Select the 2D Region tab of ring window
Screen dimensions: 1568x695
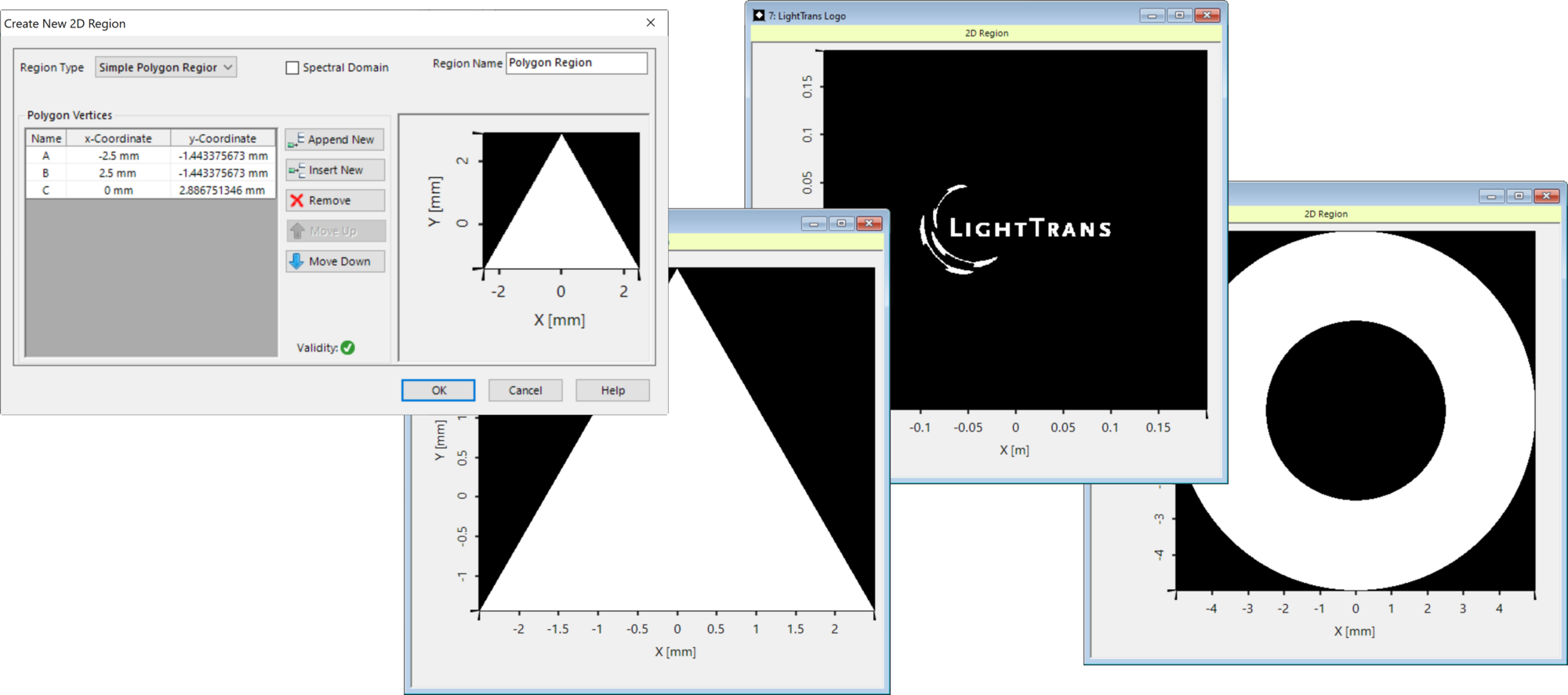tap(1326, 213)
